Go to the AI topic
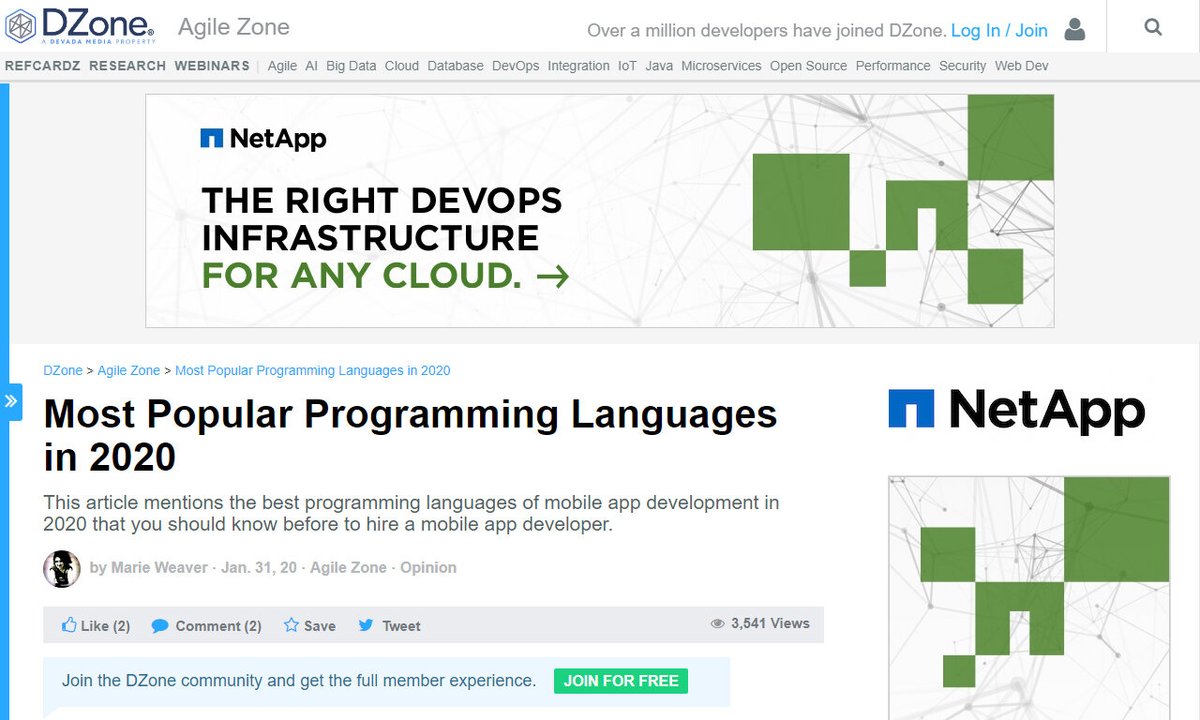 coord(312,66)
